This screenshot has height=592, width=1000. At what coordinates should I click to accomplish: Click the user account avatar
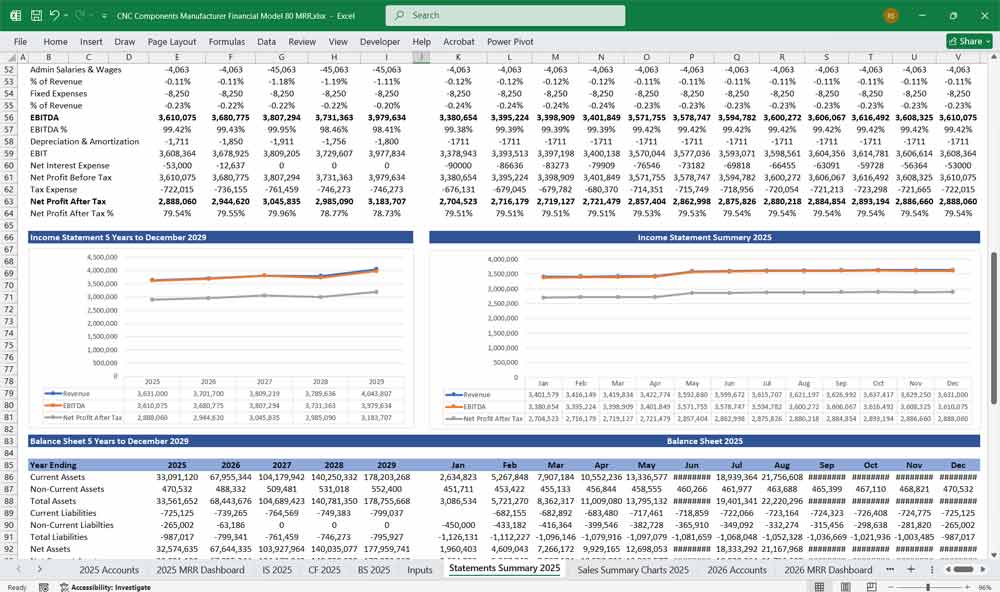click(891, 15)
